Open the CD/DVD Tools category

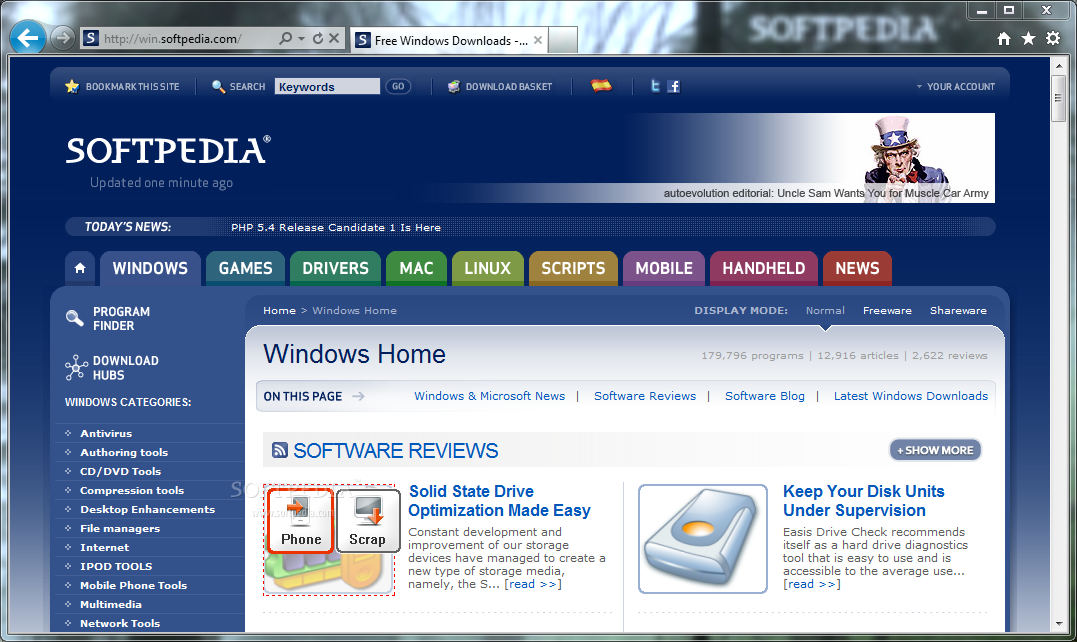point(120,472)
